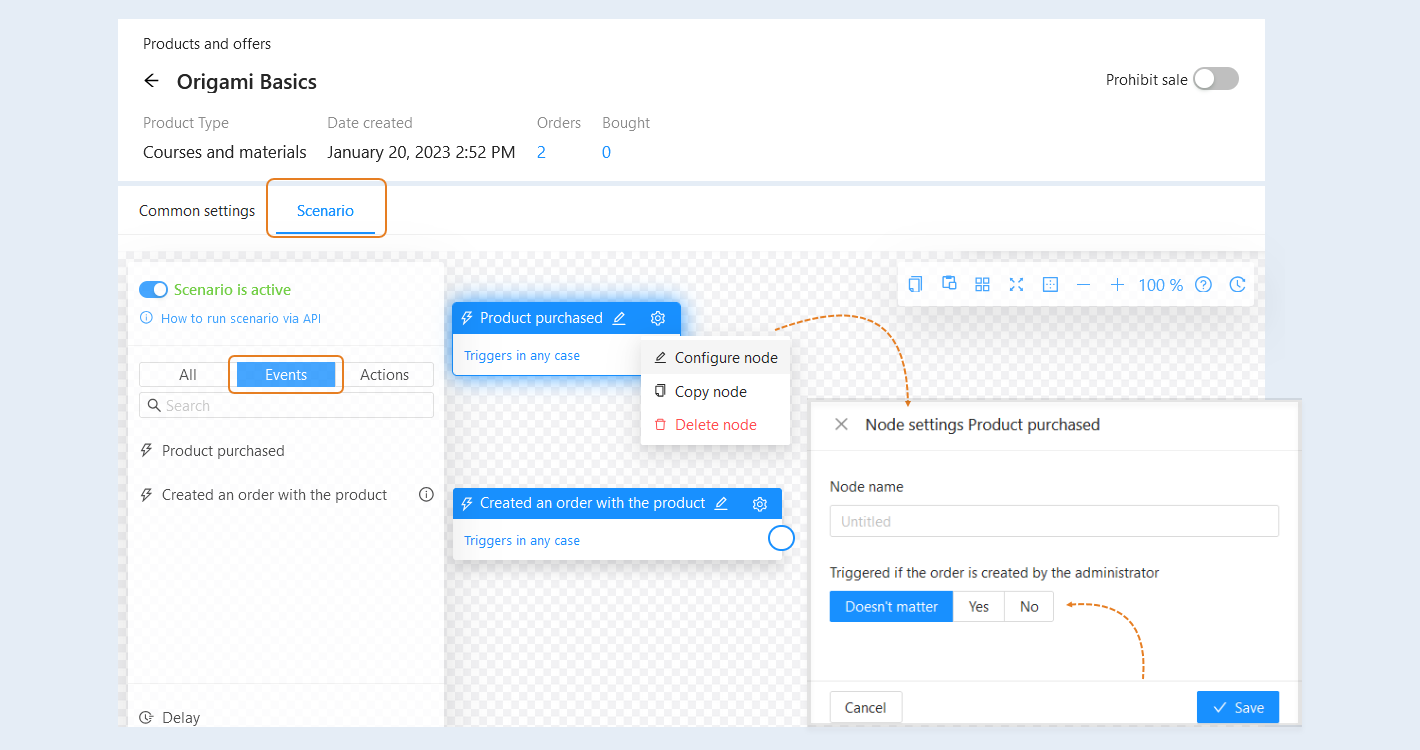The height and width of the screenshot is (750, 1420).
Task: Click the Products and offers breadcrumb text
Action: (207, 44)
